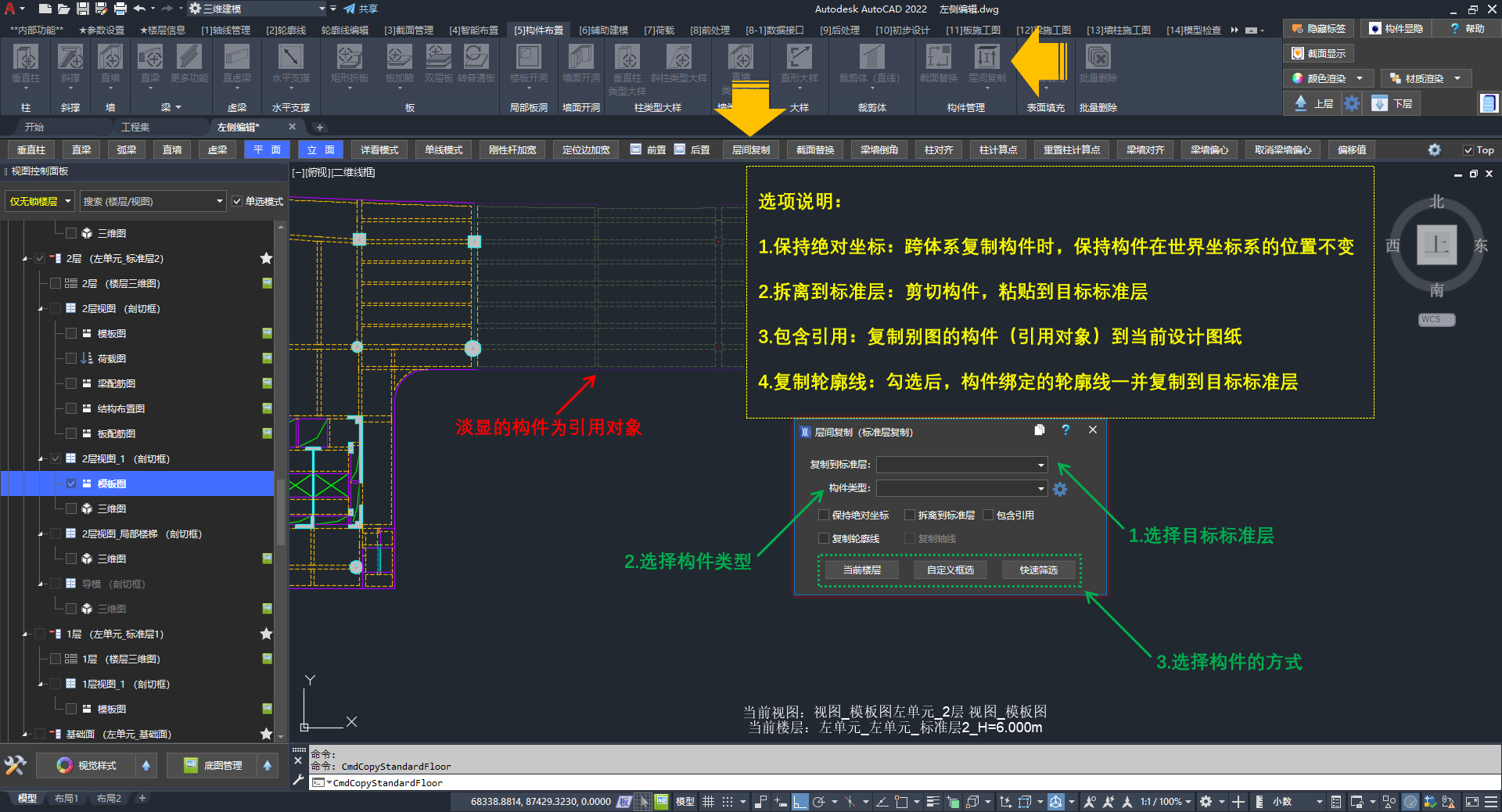Click the 批量删除 batch delete icon

[1098, 59]
